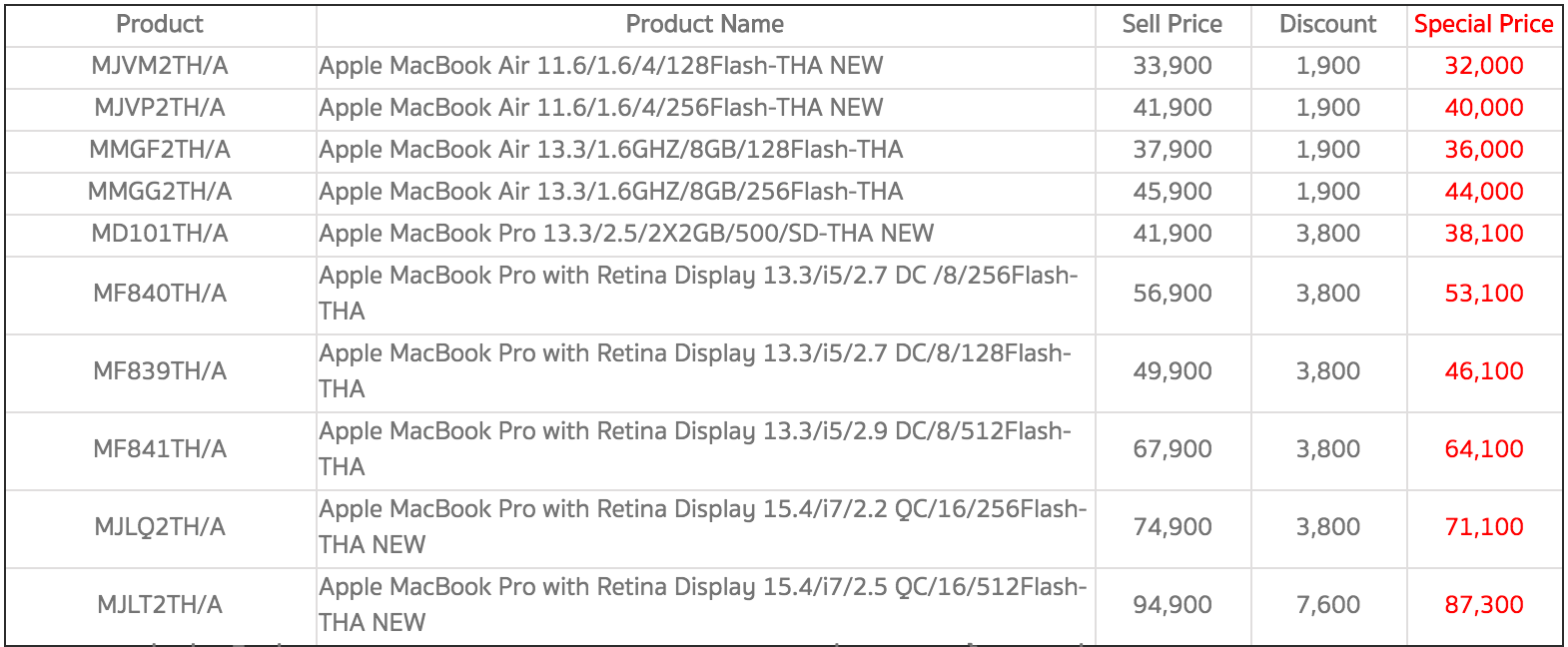Select product code MJVP2TH/A
Viewport: 1568px width, 647px height.
point(160,108)
